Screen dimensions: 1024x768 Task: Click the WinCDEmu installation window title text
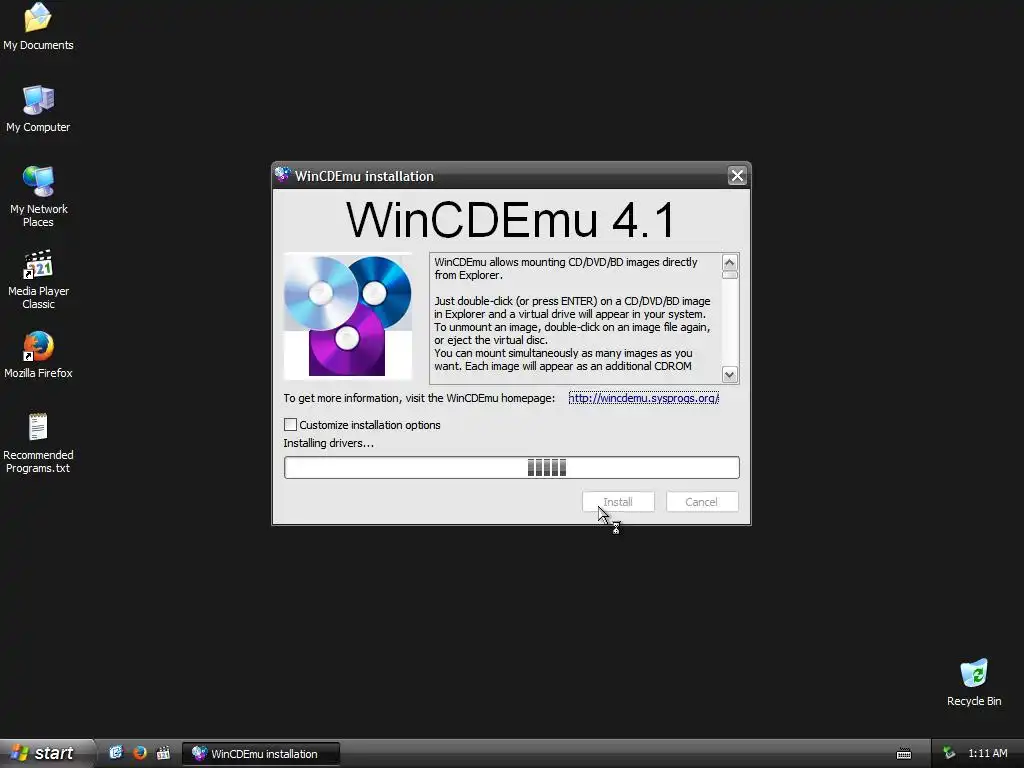click(364, 176)
